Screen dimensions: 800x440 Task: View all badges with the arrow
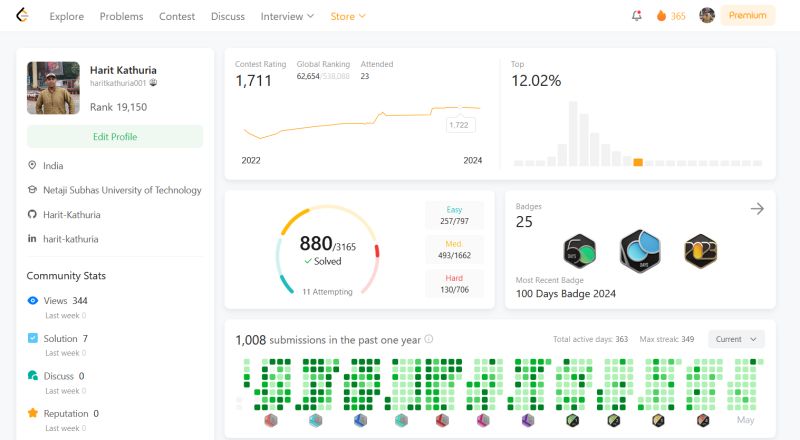click(x=757, y=208)
